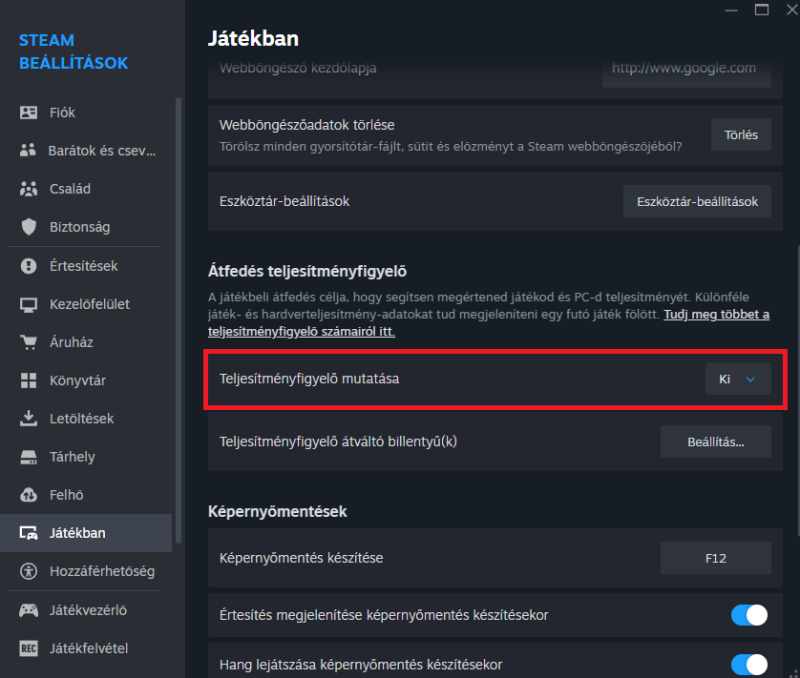Click the STEAM BEÁLLÍTÁSOK title
800x678 pixels.
[x=73, y=52]
